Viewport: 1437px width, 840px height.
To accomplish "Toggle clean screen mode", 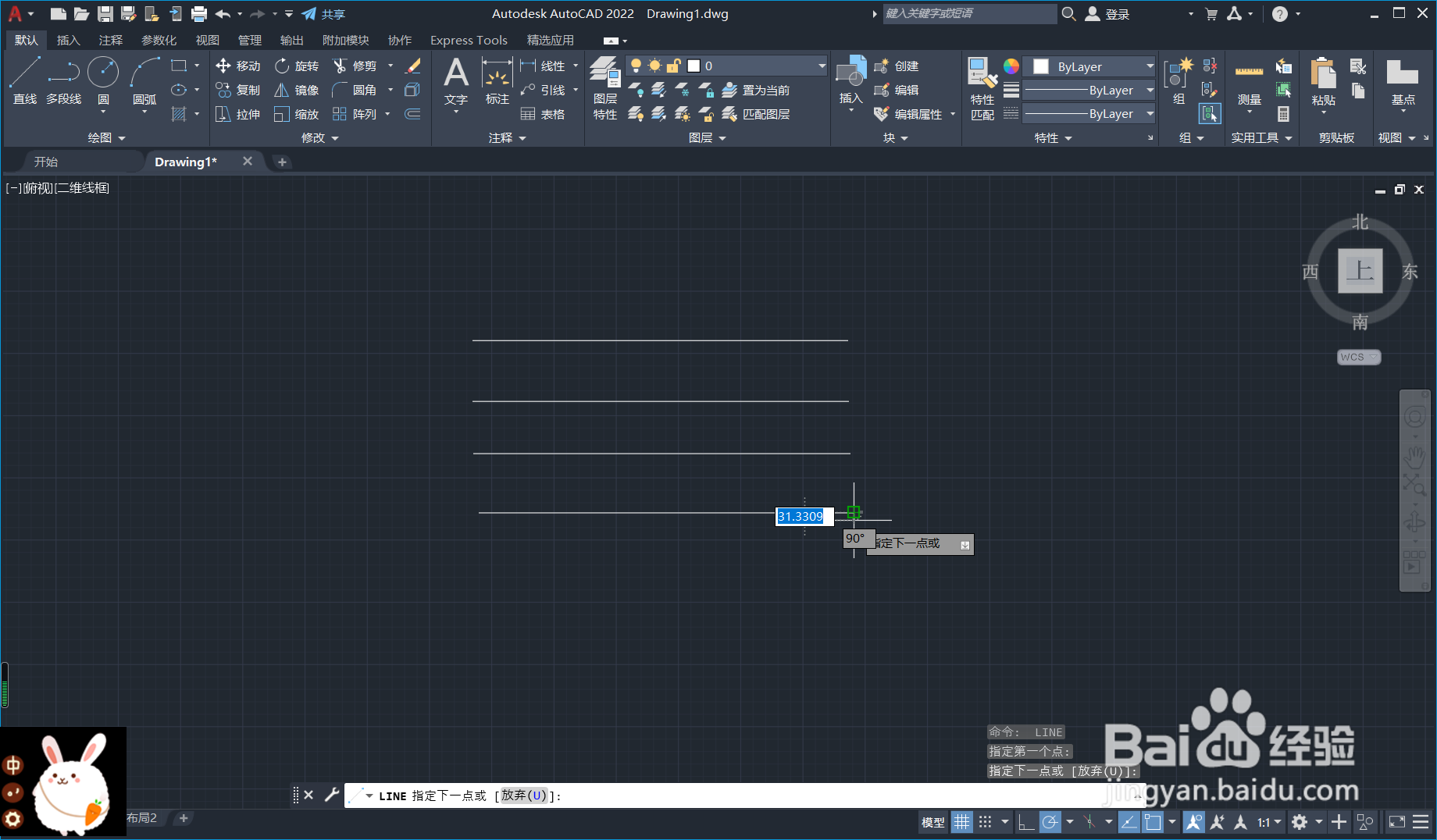I will click(1397, 822).
